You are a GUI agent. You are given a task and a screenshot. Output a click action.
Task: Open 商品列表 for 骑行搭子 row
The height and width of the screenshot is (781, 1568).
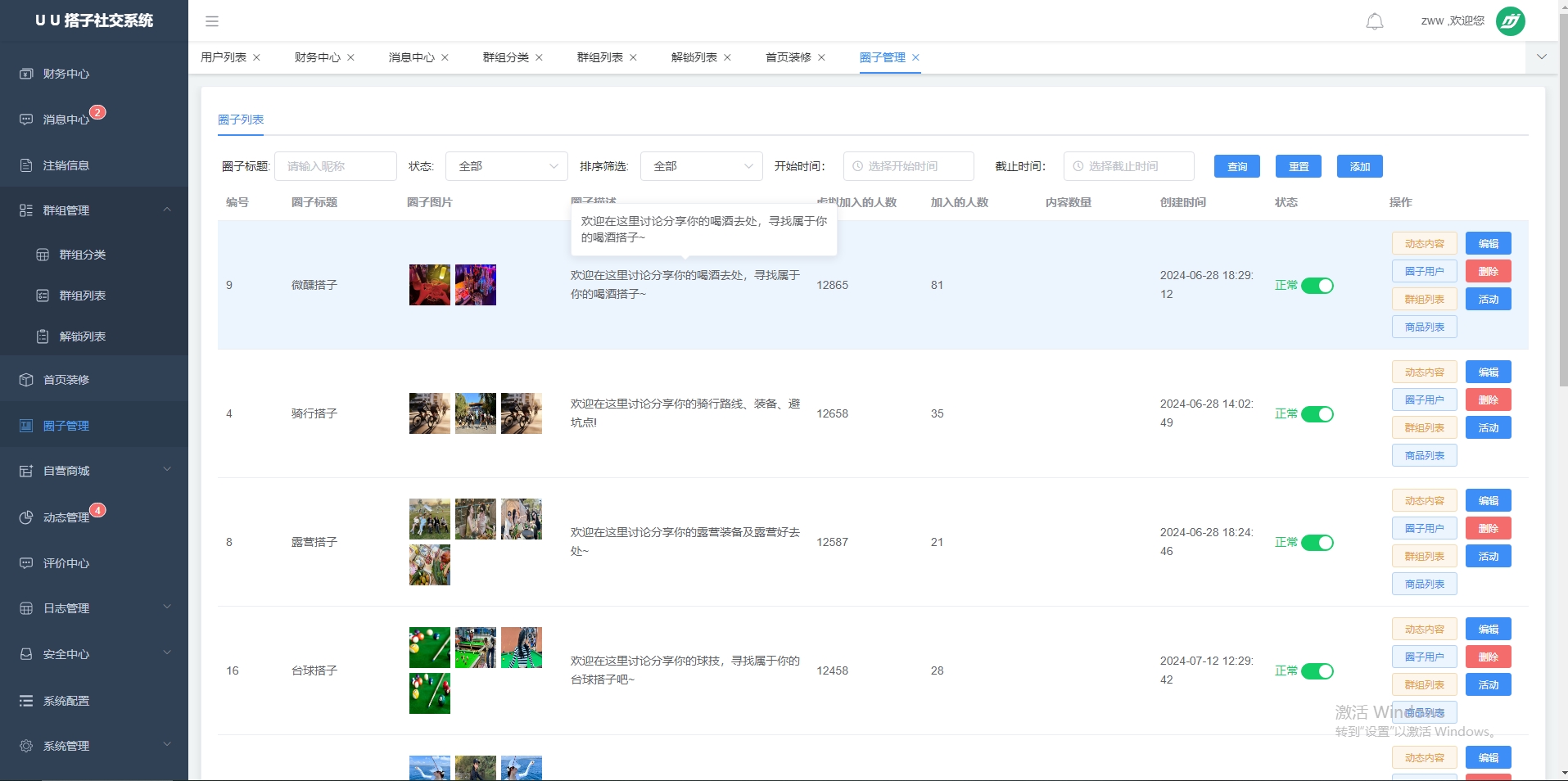1425,455
